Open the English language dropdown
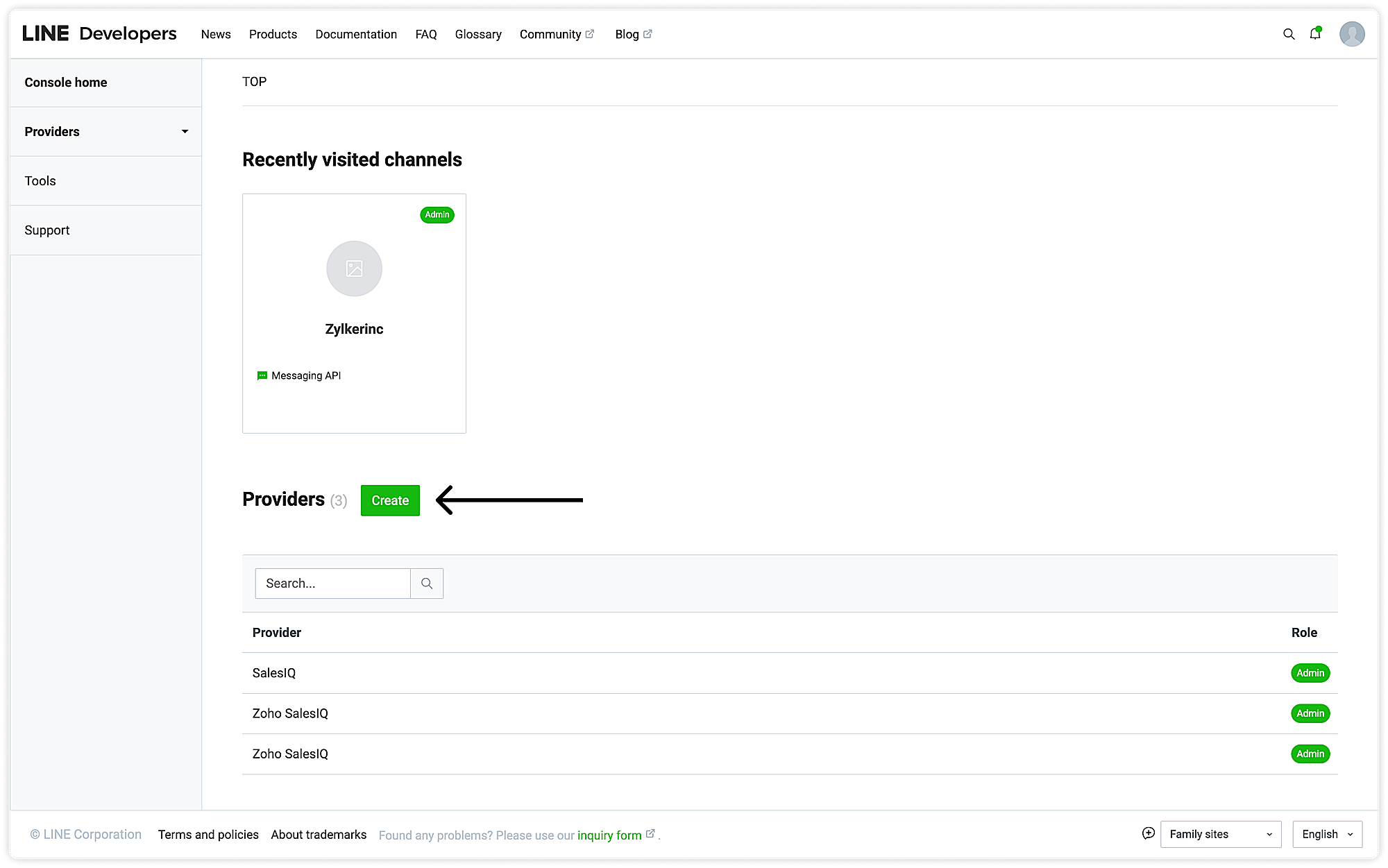 coord(1327,834)
